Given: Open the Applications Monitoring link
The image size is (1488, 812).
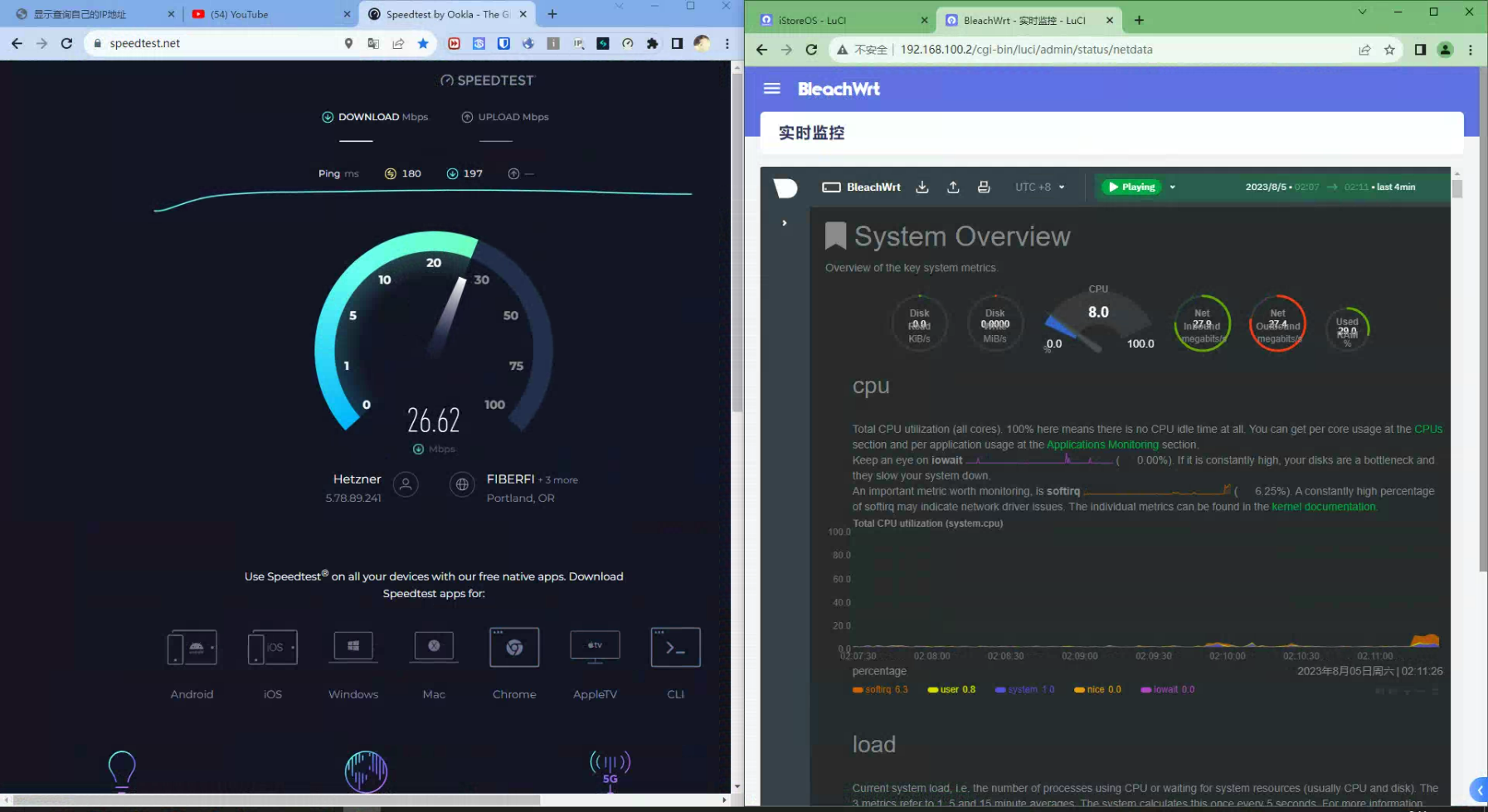Looking at the screenshot, I should [1102, 445].
